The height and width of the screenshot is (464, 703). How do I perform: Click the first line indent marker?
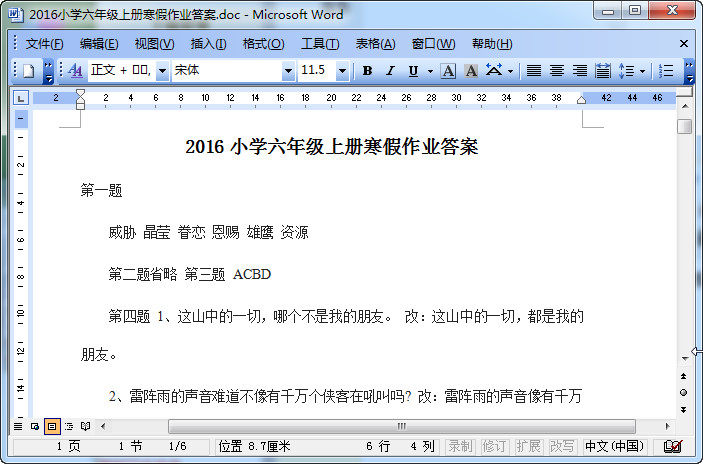point(80,94)
